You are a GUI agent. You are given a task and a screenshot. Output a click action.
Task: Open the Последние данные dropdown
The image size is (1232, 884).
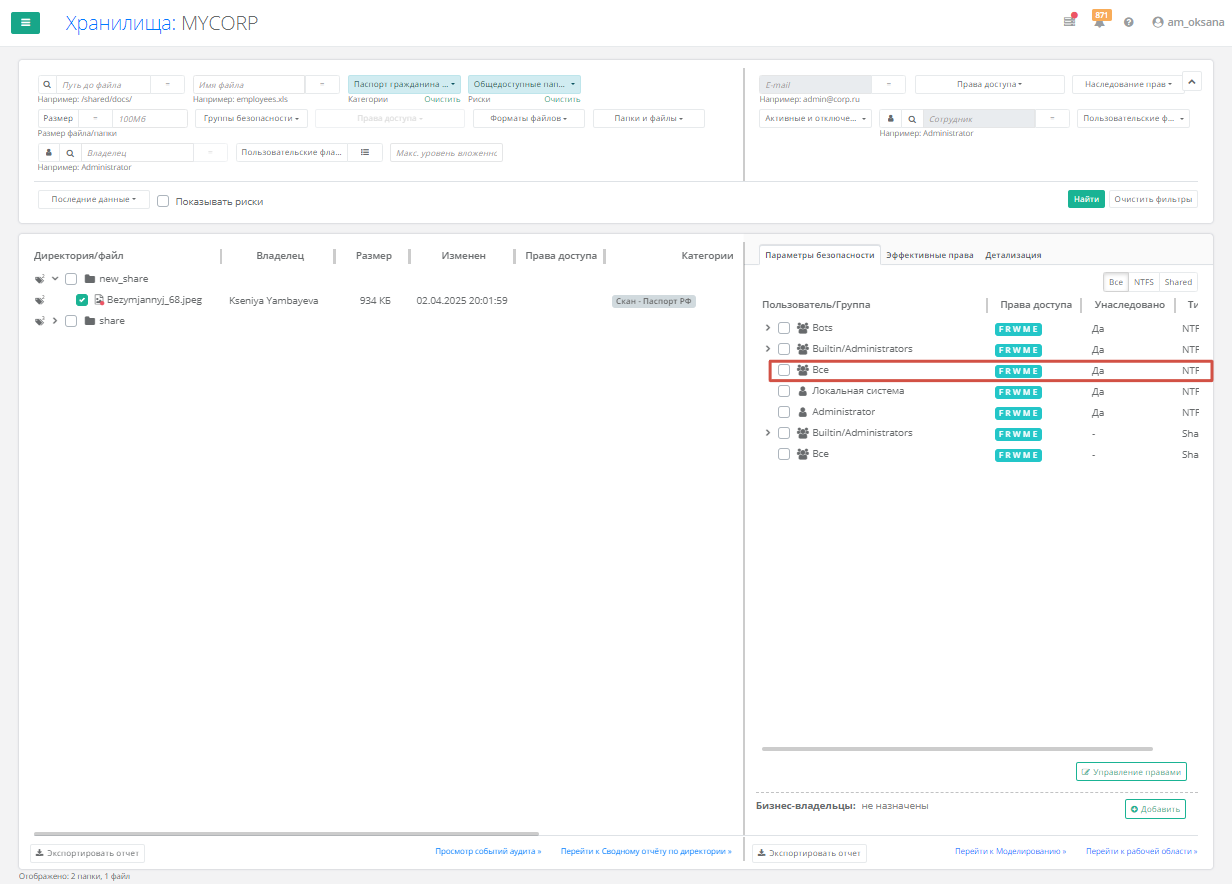(x=94, y=199)
